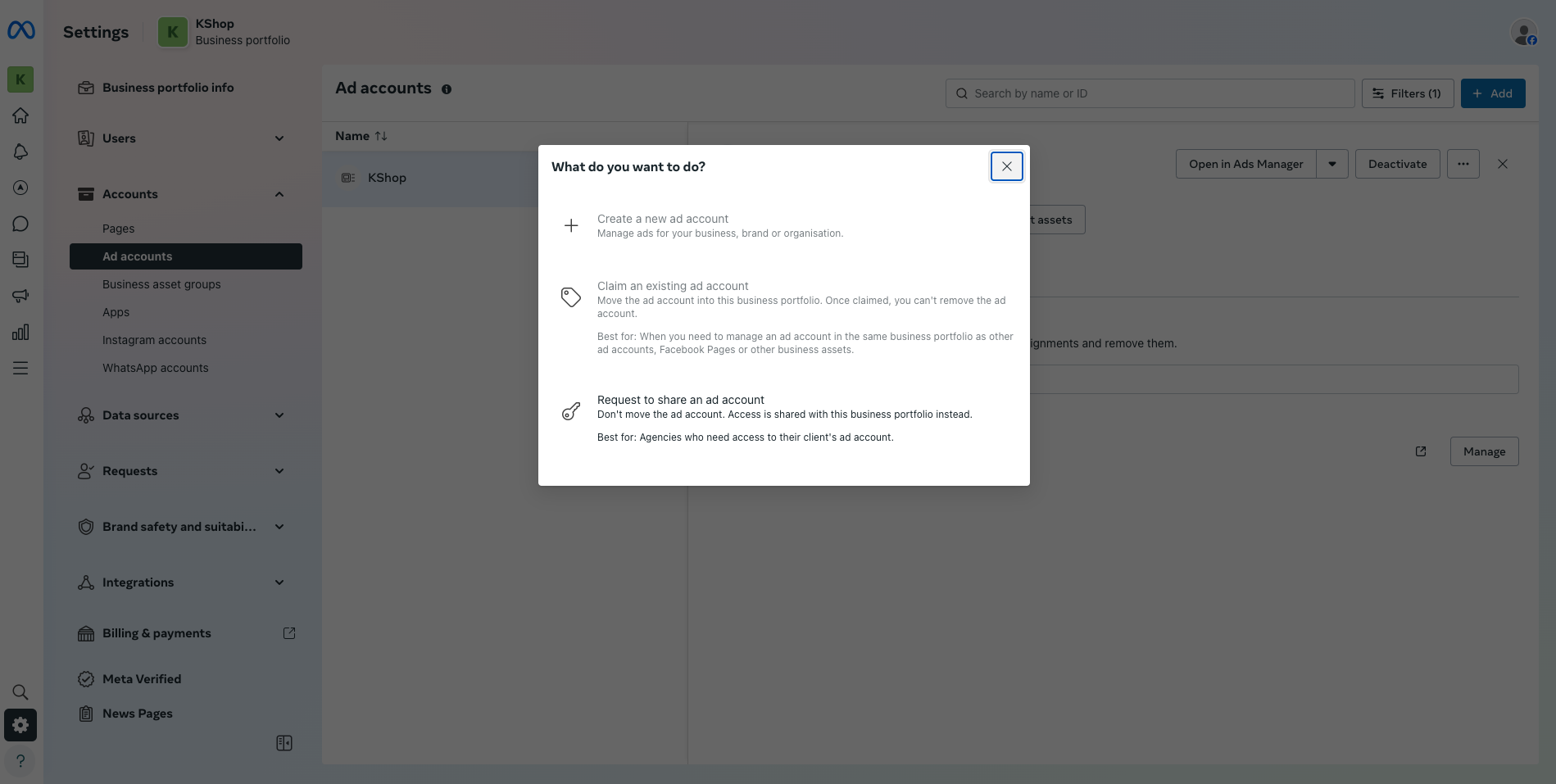Viewport: 1556px width, 784px height.
Task: Collapse the settings sidebar panel icon
Action: (284, 743)
